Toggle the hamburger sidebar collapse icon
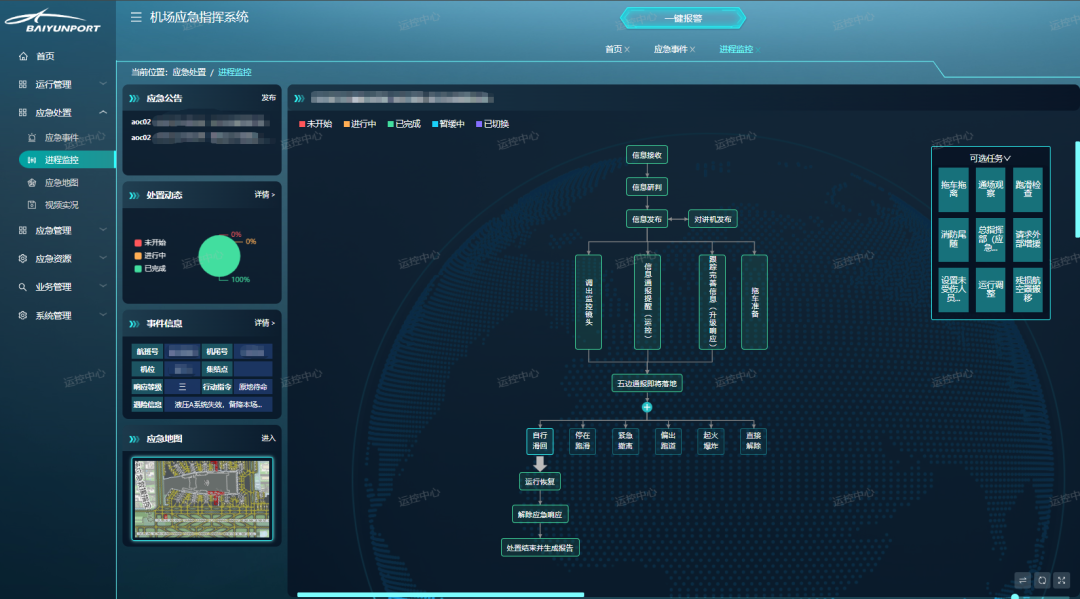The width and height of the screenshot is (1080, 599). [136, 17]
